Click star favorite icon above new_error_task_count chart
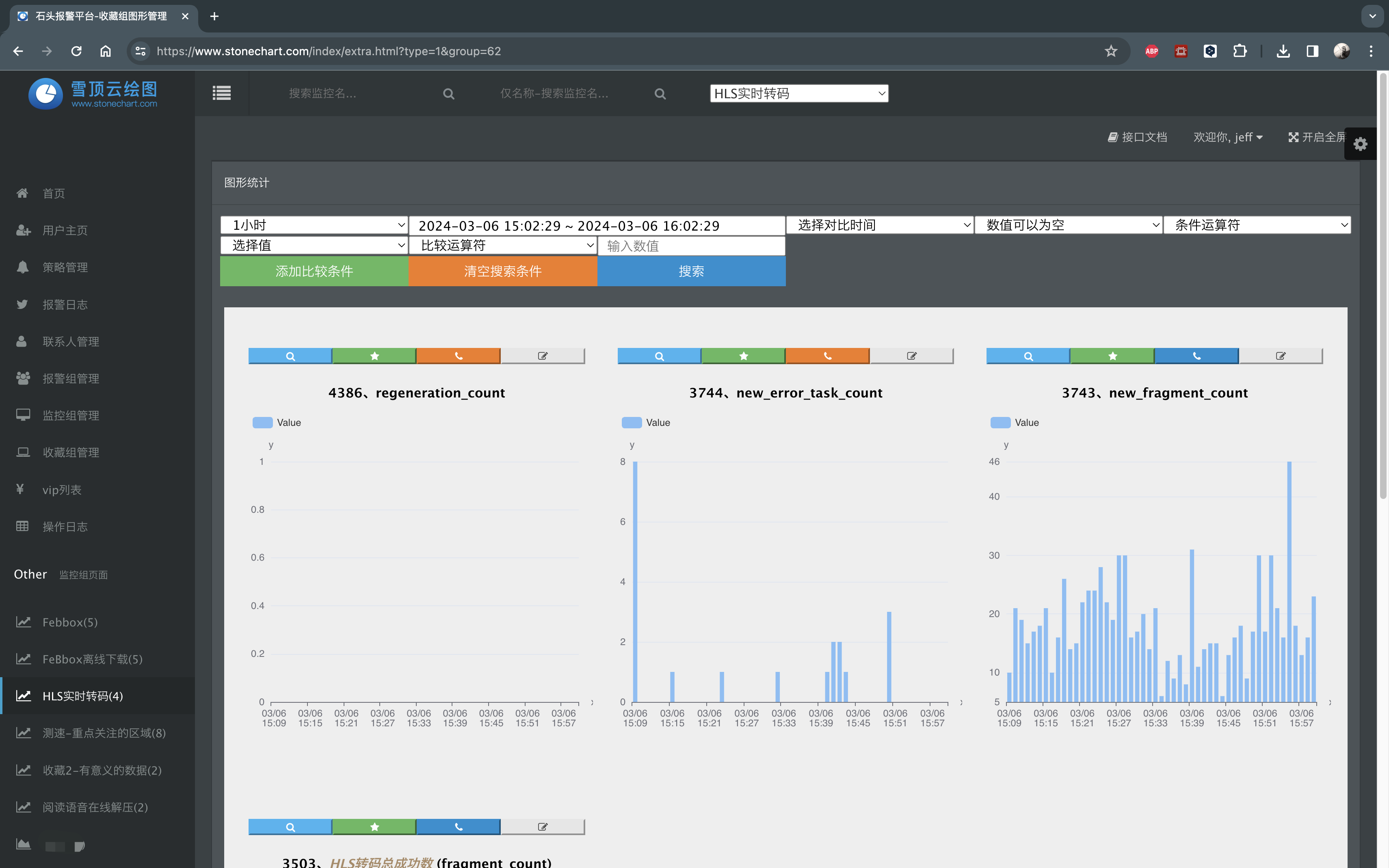This screenshot has width=1389, height=868. (743, 356)
